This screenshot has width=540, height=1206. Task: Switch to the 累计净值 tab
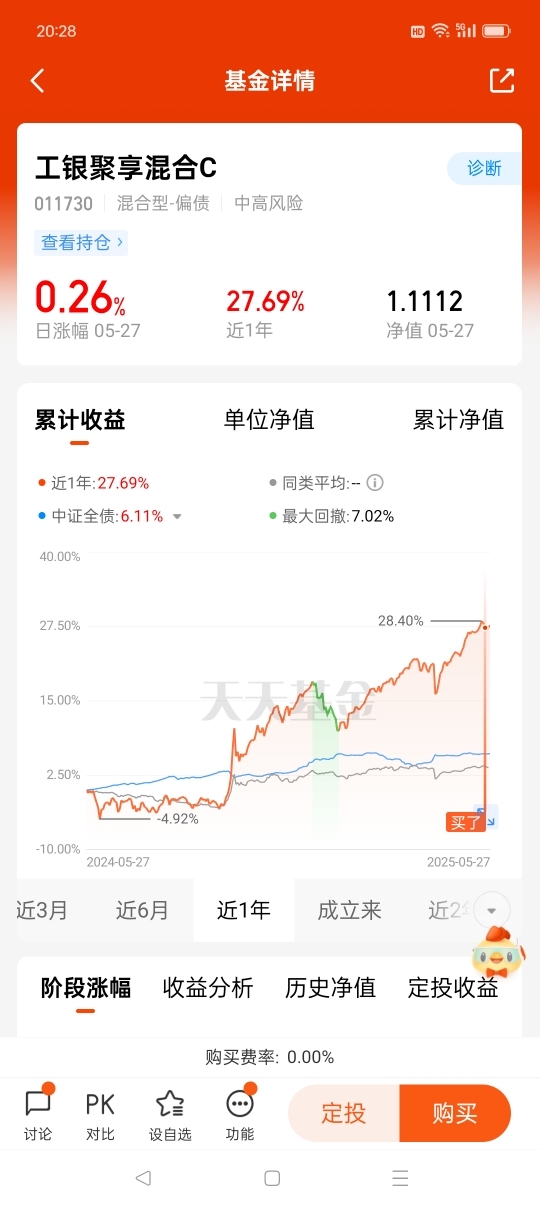(459, 420)
